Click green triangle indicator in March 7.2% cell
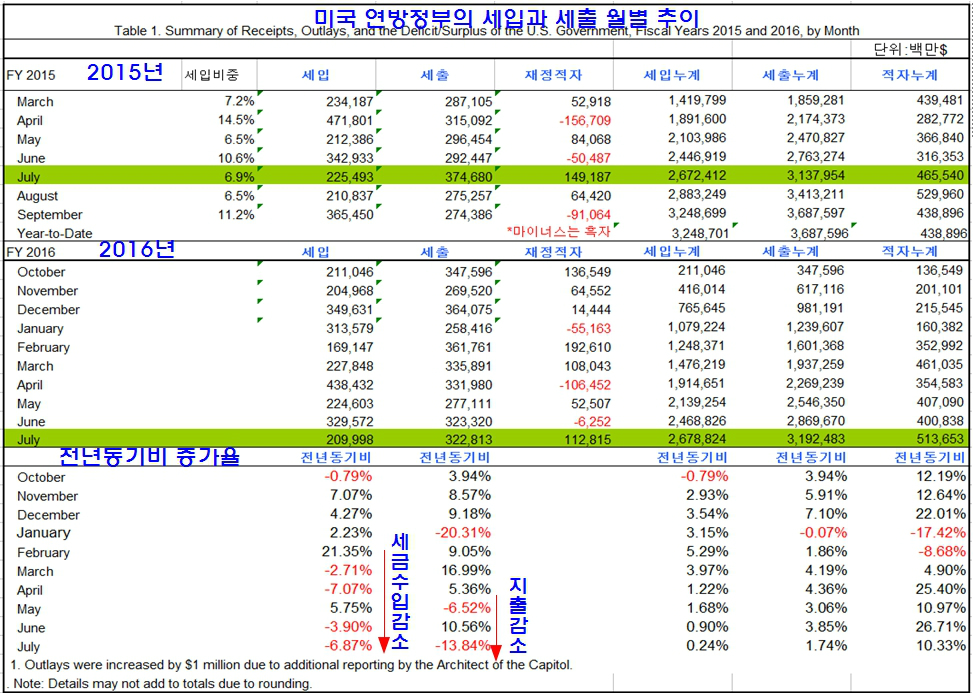 [x=258, y=95]
